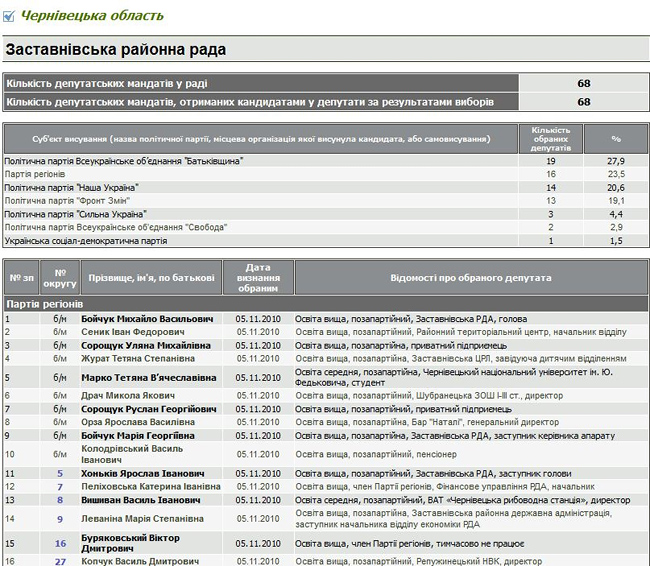Select the Заставнівська районна рада heading
Image resolution: width=650 pixels, height=566 pixels.
116,49
